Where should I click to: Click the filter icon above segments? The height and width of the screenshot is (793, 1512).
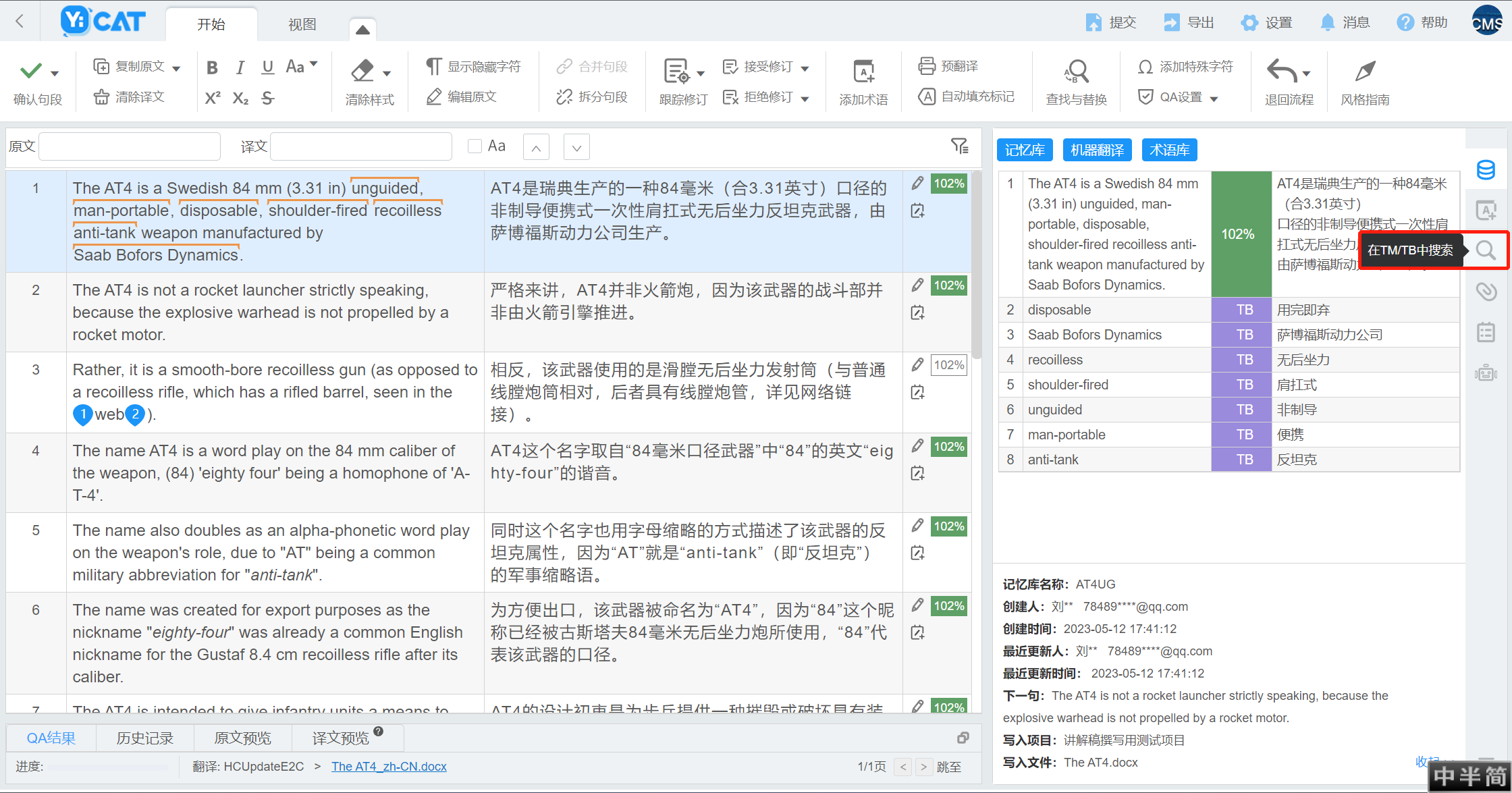[x=959, y=146]
